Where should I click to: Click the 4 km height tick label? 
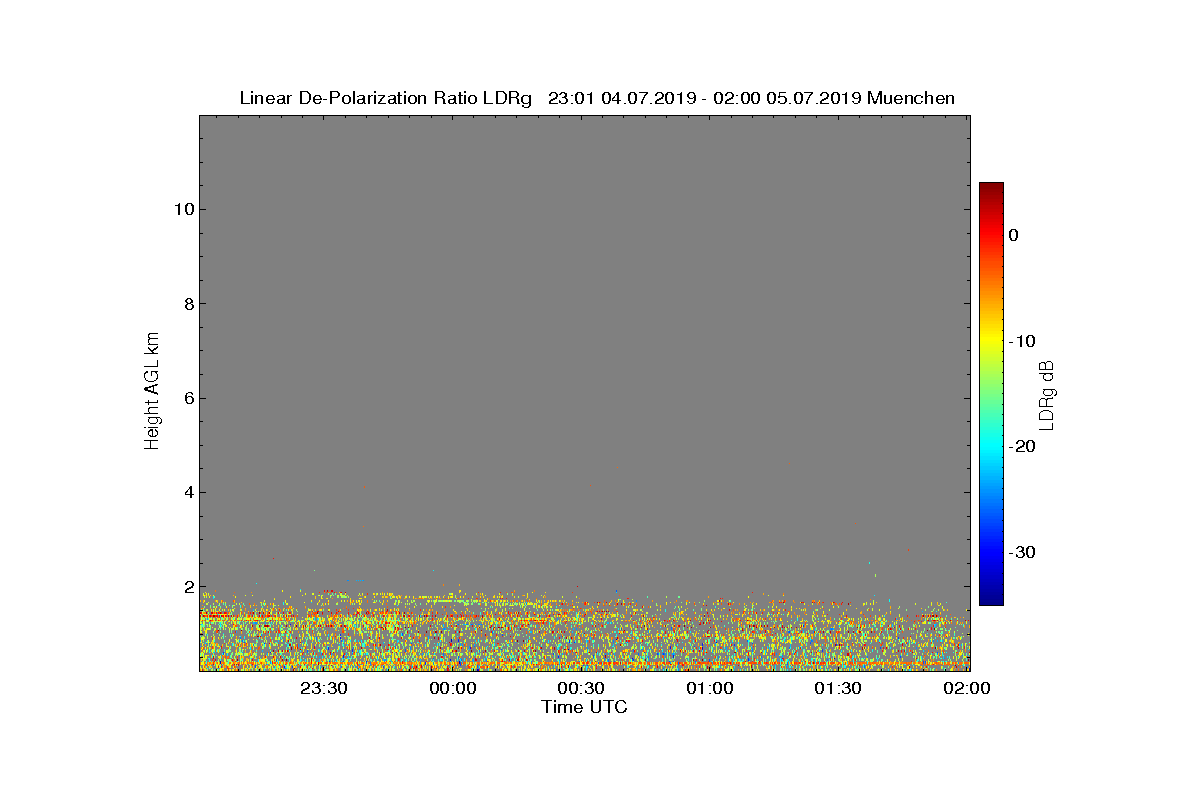click(186, 492)
